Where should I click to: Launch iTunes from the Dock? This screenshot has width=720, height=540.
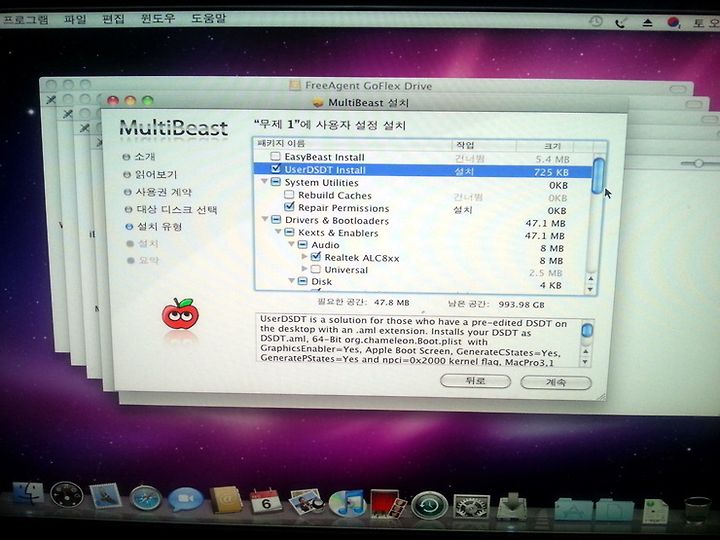tap(347, 504)
